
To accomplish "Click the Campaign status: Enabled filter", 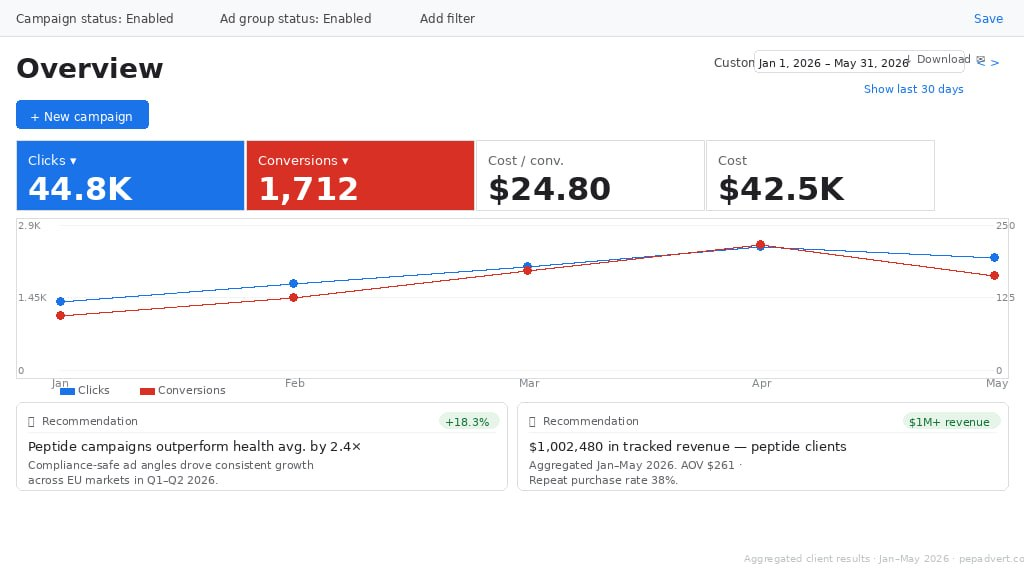I will (95, 18).
